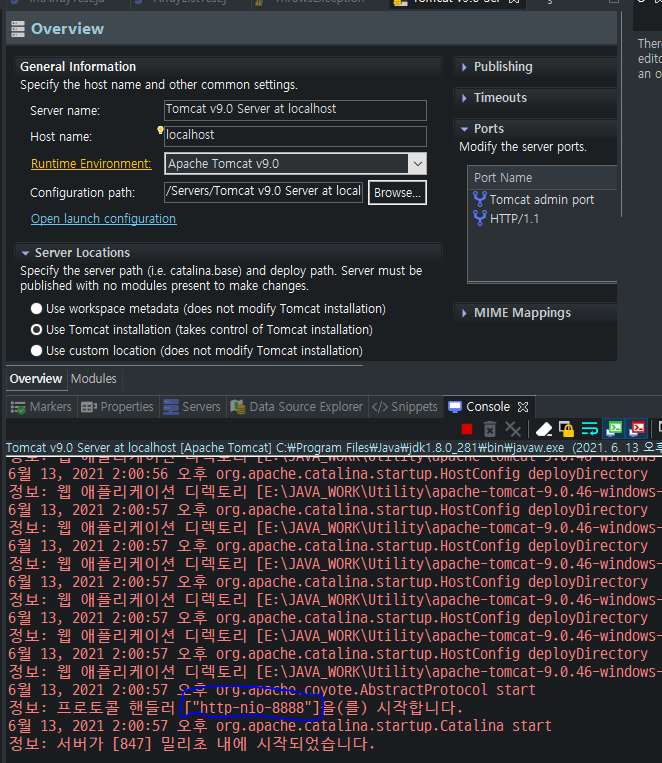
Task: Open the Data Source Explorer tab
Action: tap(296, 407)
